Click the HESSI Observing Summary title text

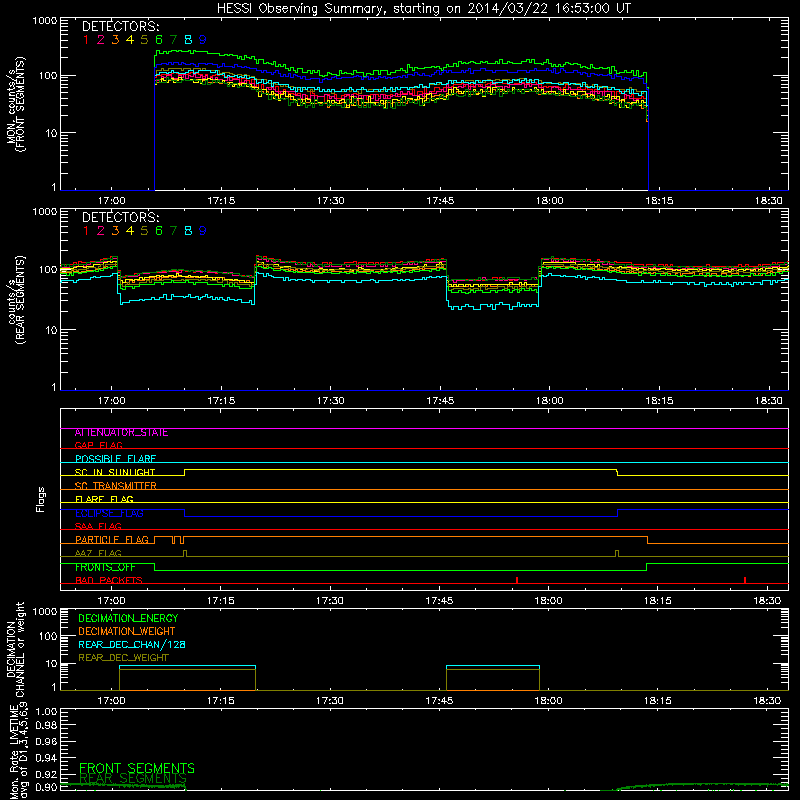click(423, 9)
